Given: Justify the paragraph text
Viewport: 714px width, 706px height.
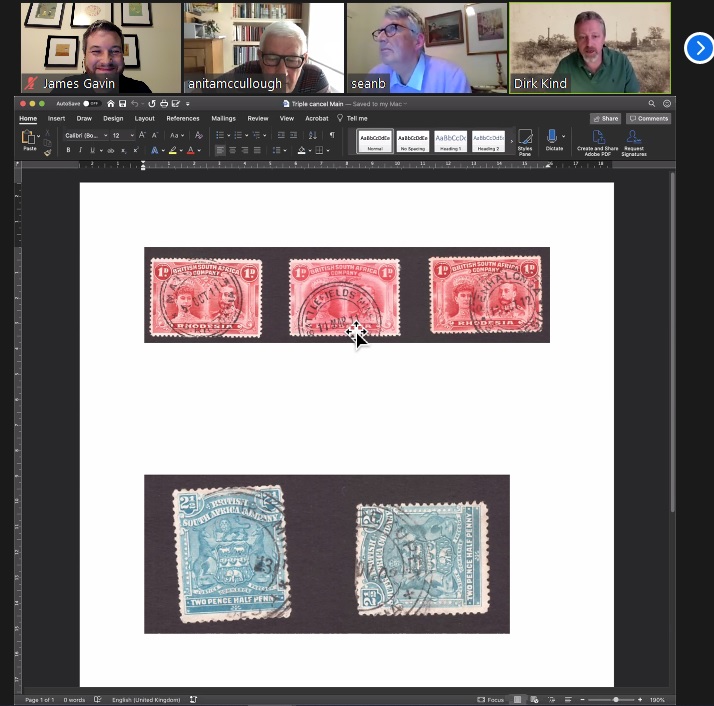Looking at the screenshot, I should 257,150.
